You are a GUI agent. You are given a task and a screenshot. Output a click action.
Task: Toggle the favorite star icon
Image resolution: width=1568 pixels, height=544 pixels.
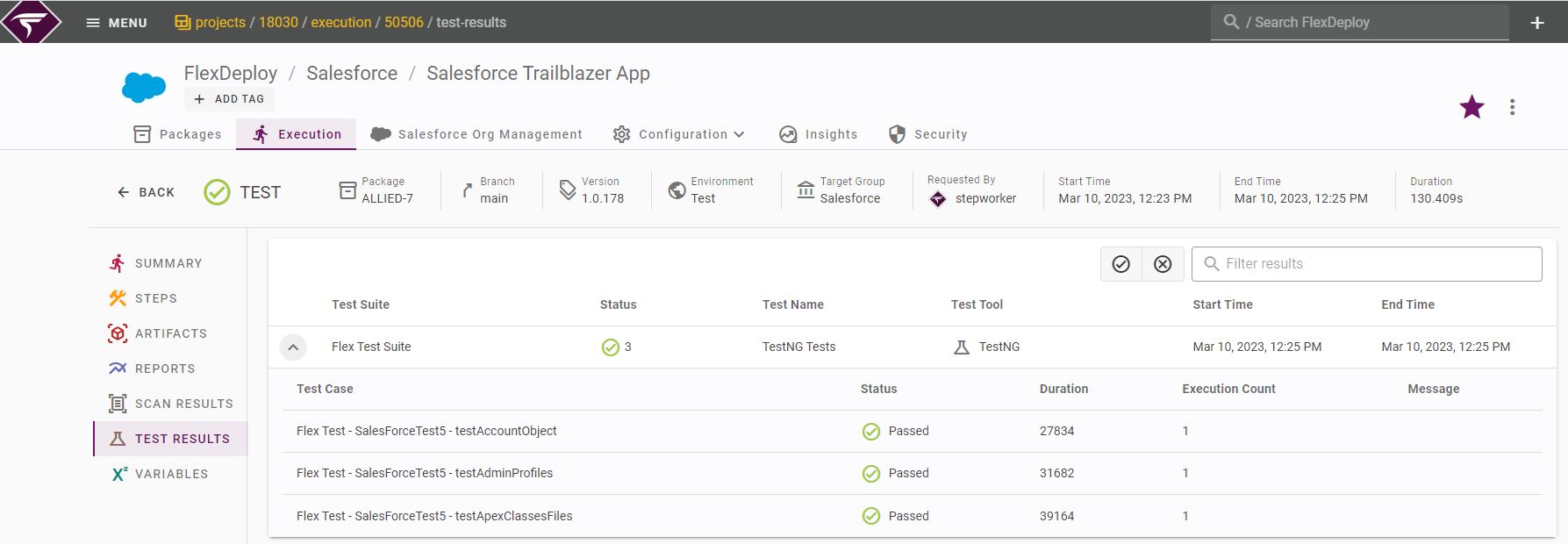coord(1471,107)
